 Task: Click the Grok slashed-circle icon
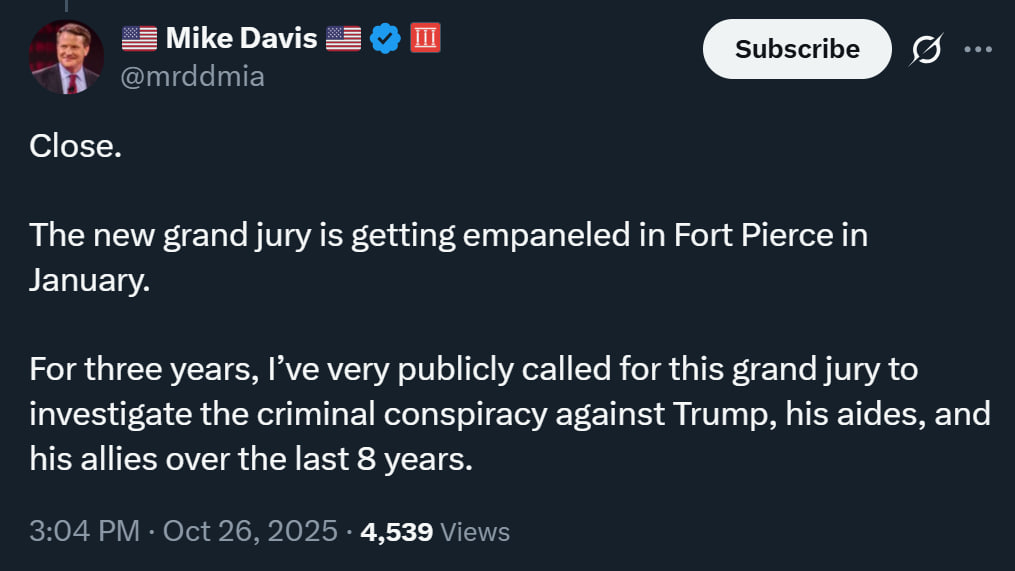click(927, 49)
